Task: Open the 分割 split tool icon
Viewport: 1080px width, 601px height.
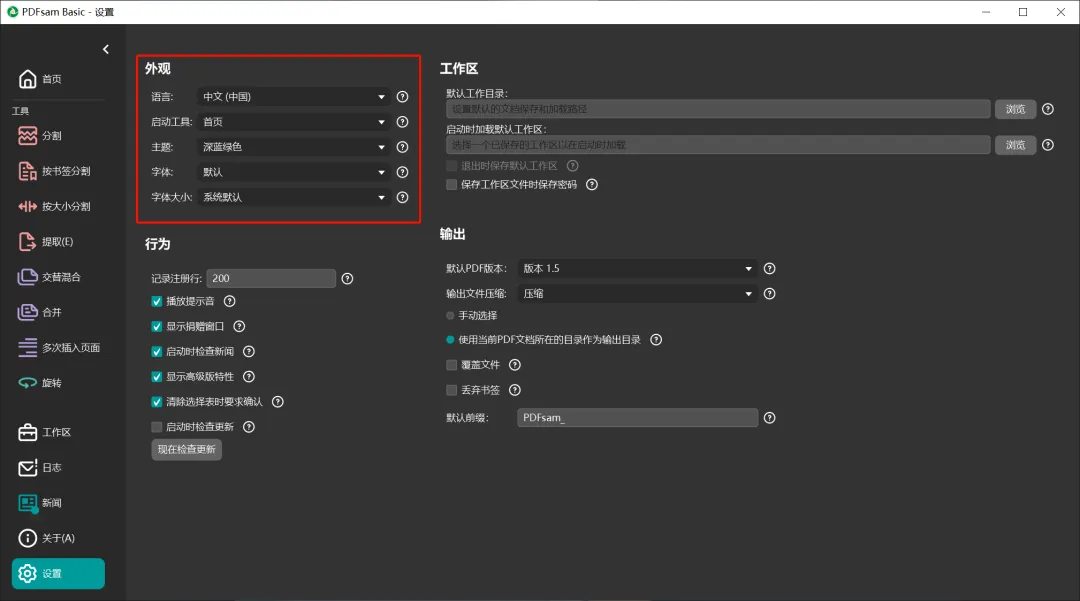Action: 28,136
